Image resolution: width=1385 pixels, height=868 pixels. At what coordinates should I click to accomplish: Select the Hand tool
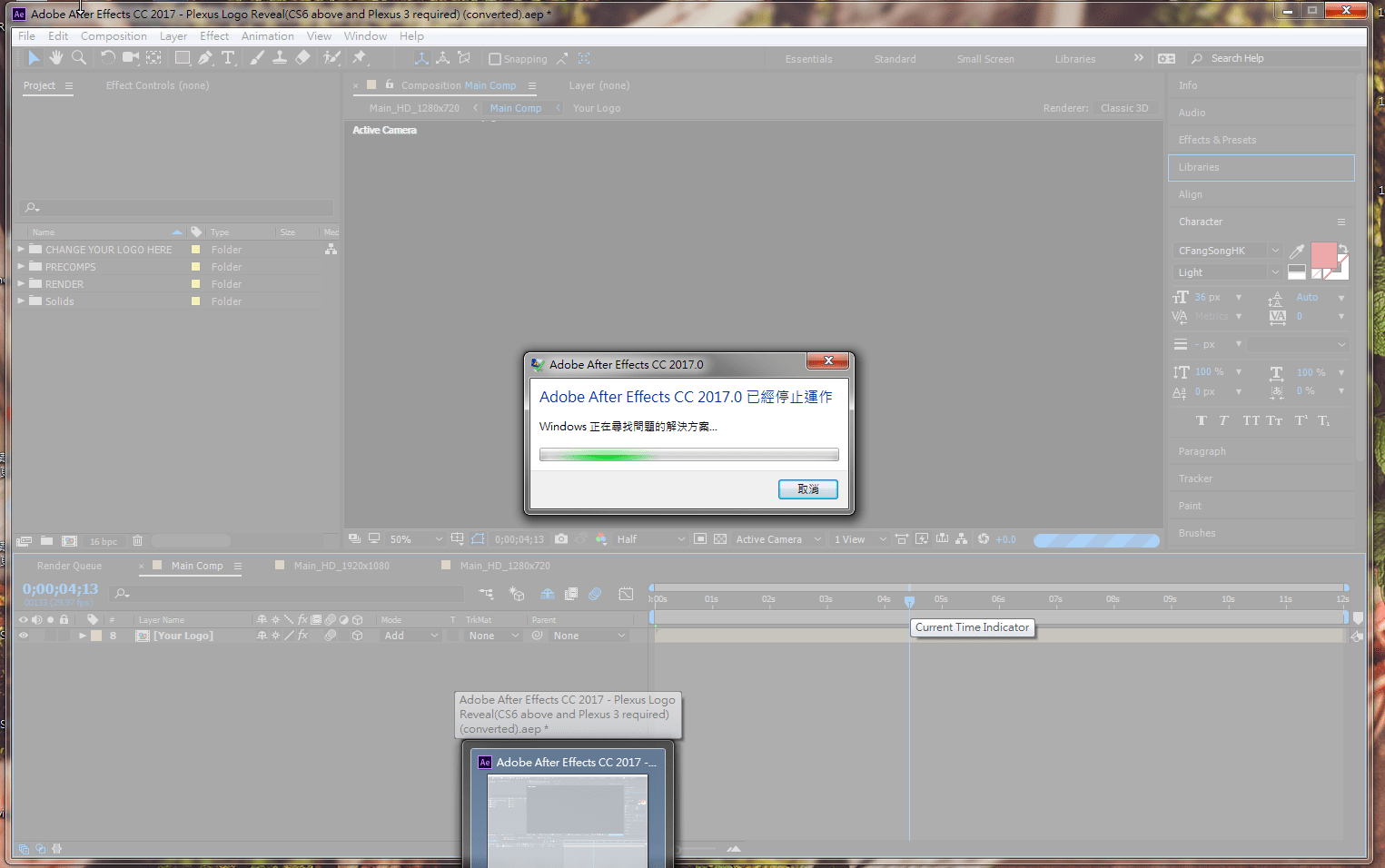(x=56, y=58)
